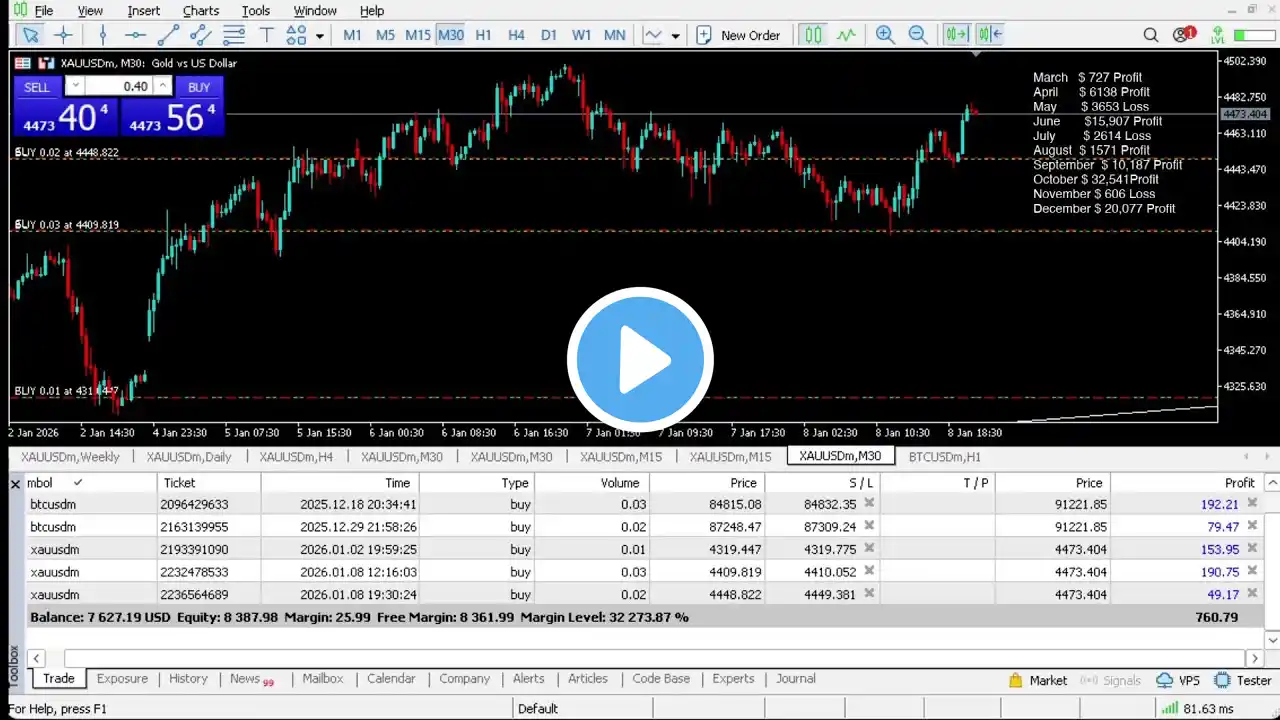
Task: Open the account icon with red badge
Action: coord(1183,35)
